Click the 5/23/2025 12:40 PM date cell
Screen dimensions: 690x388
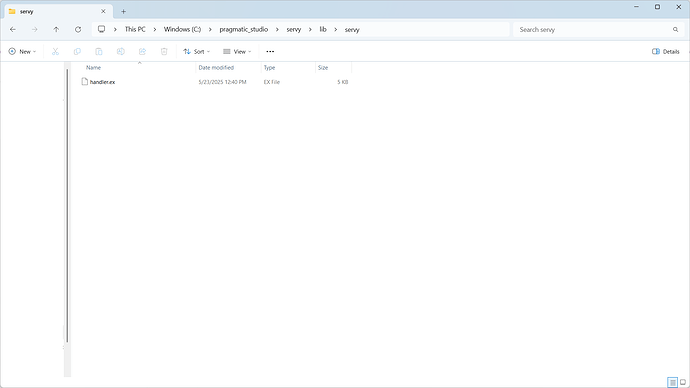[222, 82]
